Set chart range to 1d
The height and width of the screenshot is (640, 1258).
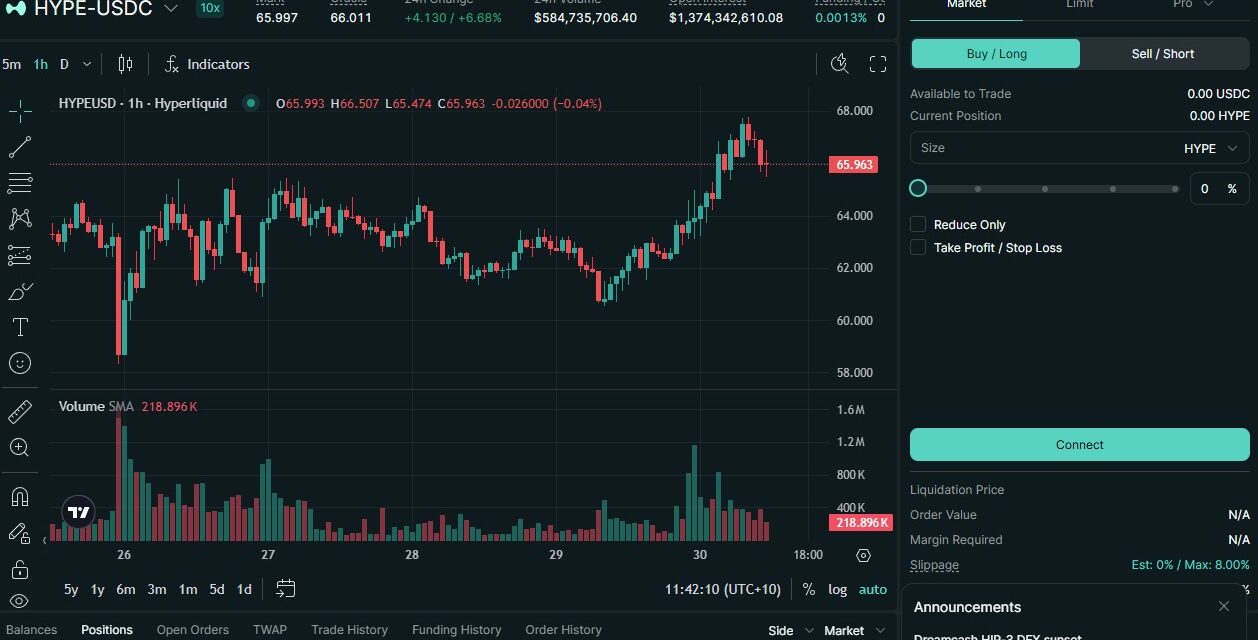click(244, 589)
